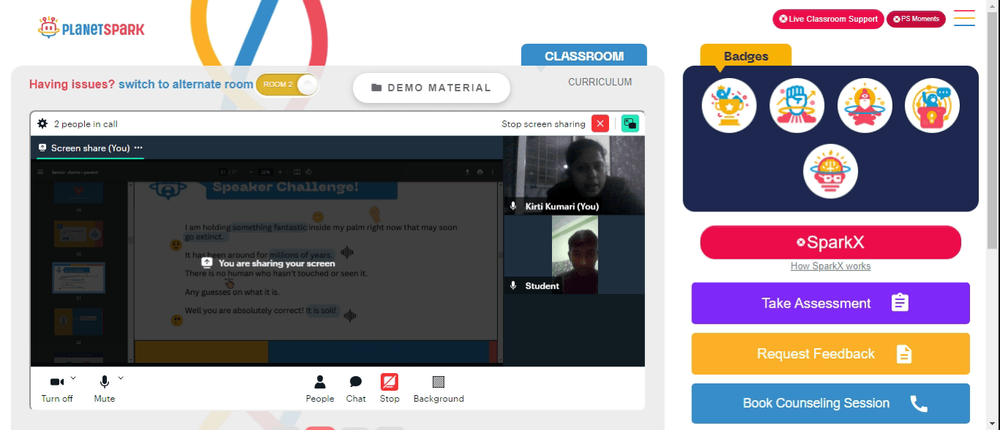This screenshot has height=430, width=1000.
Task: Click the meditating figure badge icon
Action: pyautogui.click(x=864, y=106)
